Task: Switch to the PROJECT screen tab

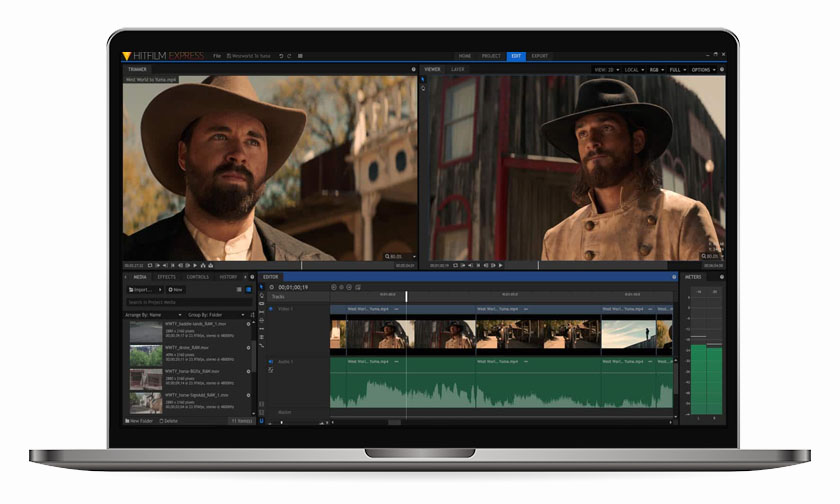Action: point(491,56)
